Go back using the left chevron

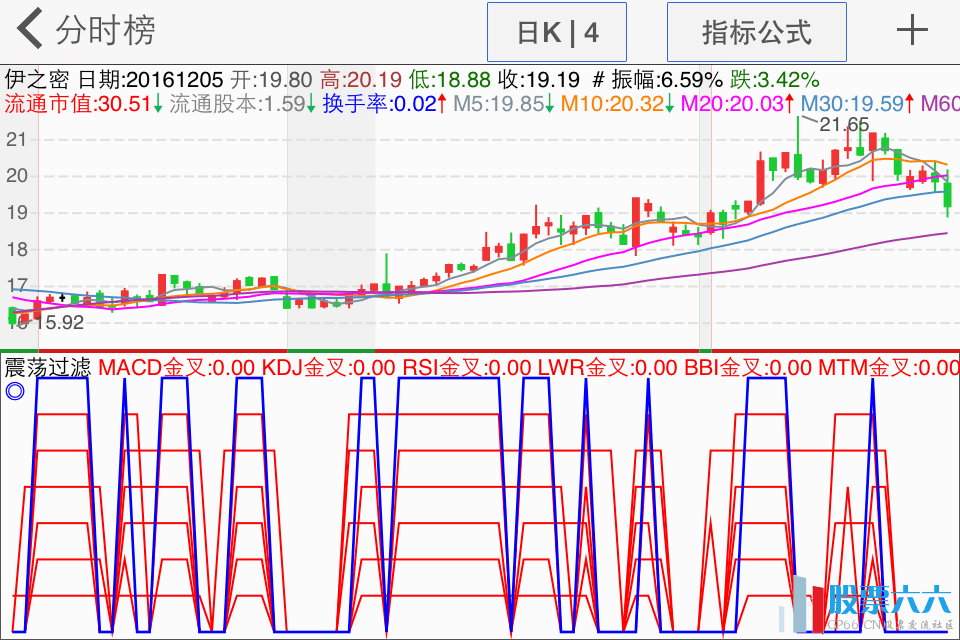coord(30,30)
